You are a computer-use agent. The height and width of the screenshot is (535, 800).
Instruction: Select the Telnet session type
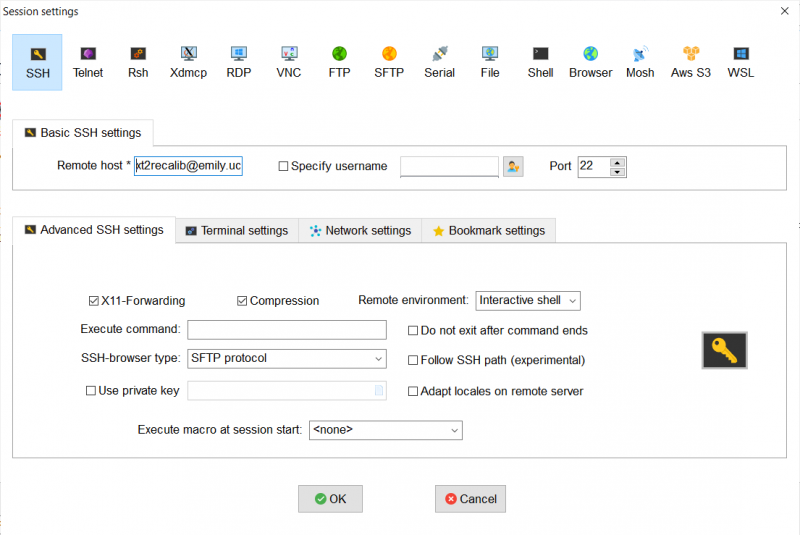point(88,62)
